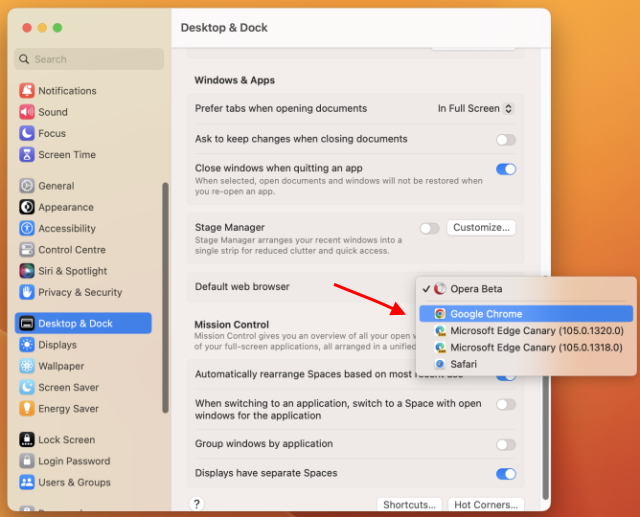Select the Focus moon icon
Image resolution: width=640 pixels, height=517 pixels.
[x=27, y=133]
